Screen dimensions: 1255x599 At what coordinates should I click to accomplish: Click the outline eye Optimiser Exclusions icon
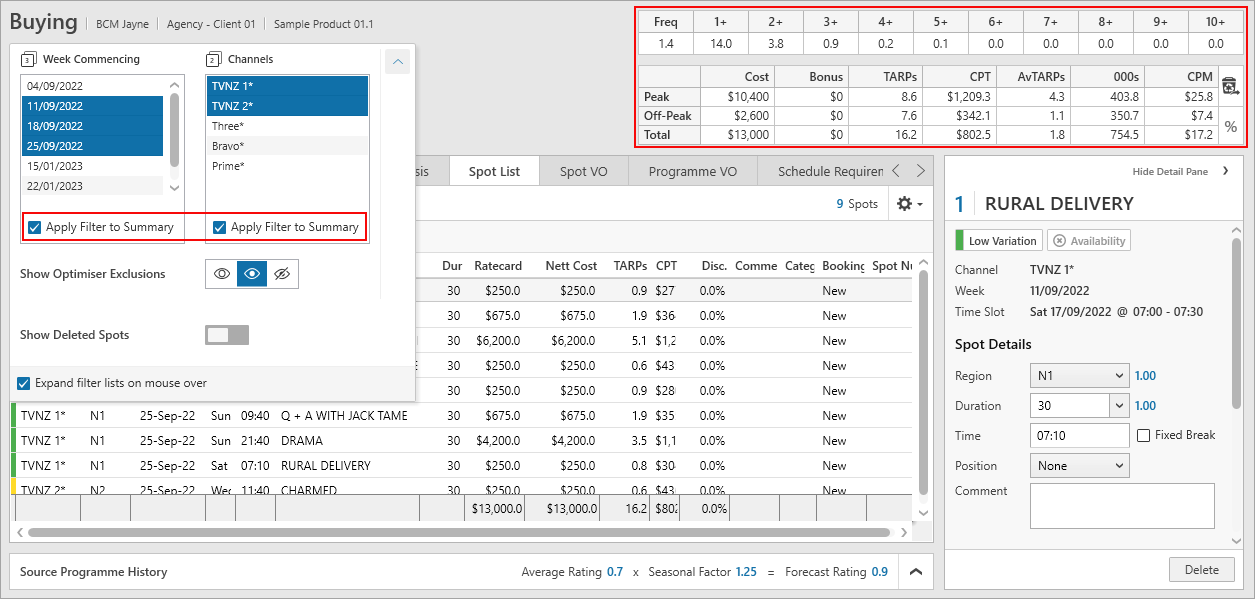[x=222, y=274]
